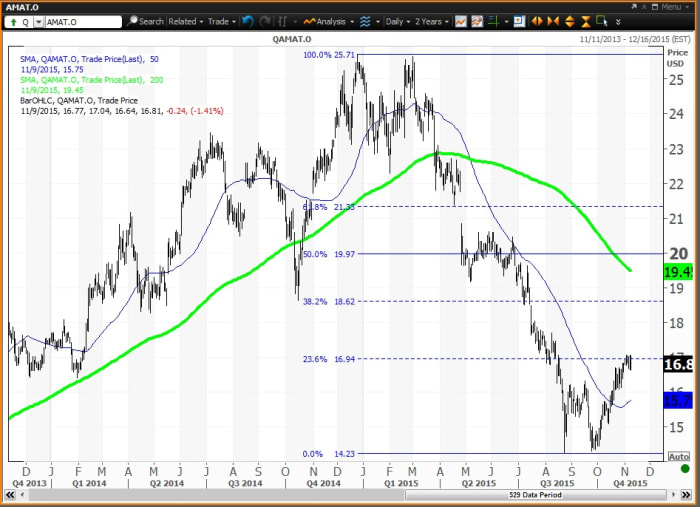The width and height of the screenshot is (700, 507).
Task: Click the pop-out arrow icon in title bar
Action: coord(634,7)
